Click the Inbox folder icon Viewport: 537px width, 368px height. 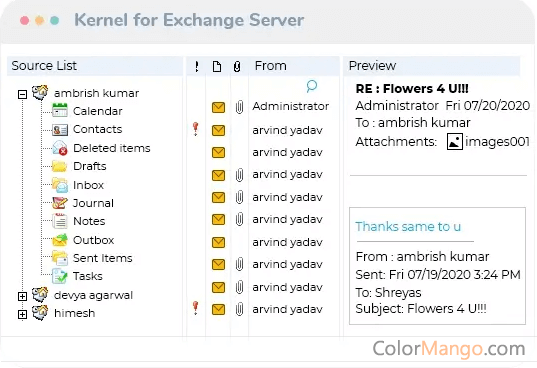tap(60, 185)
